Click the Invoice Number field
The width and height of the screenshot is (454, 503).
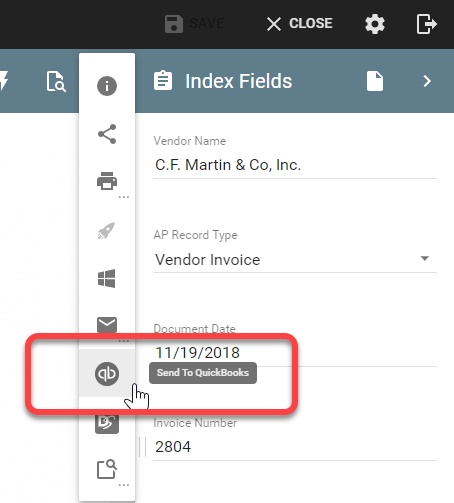point(295,447)
